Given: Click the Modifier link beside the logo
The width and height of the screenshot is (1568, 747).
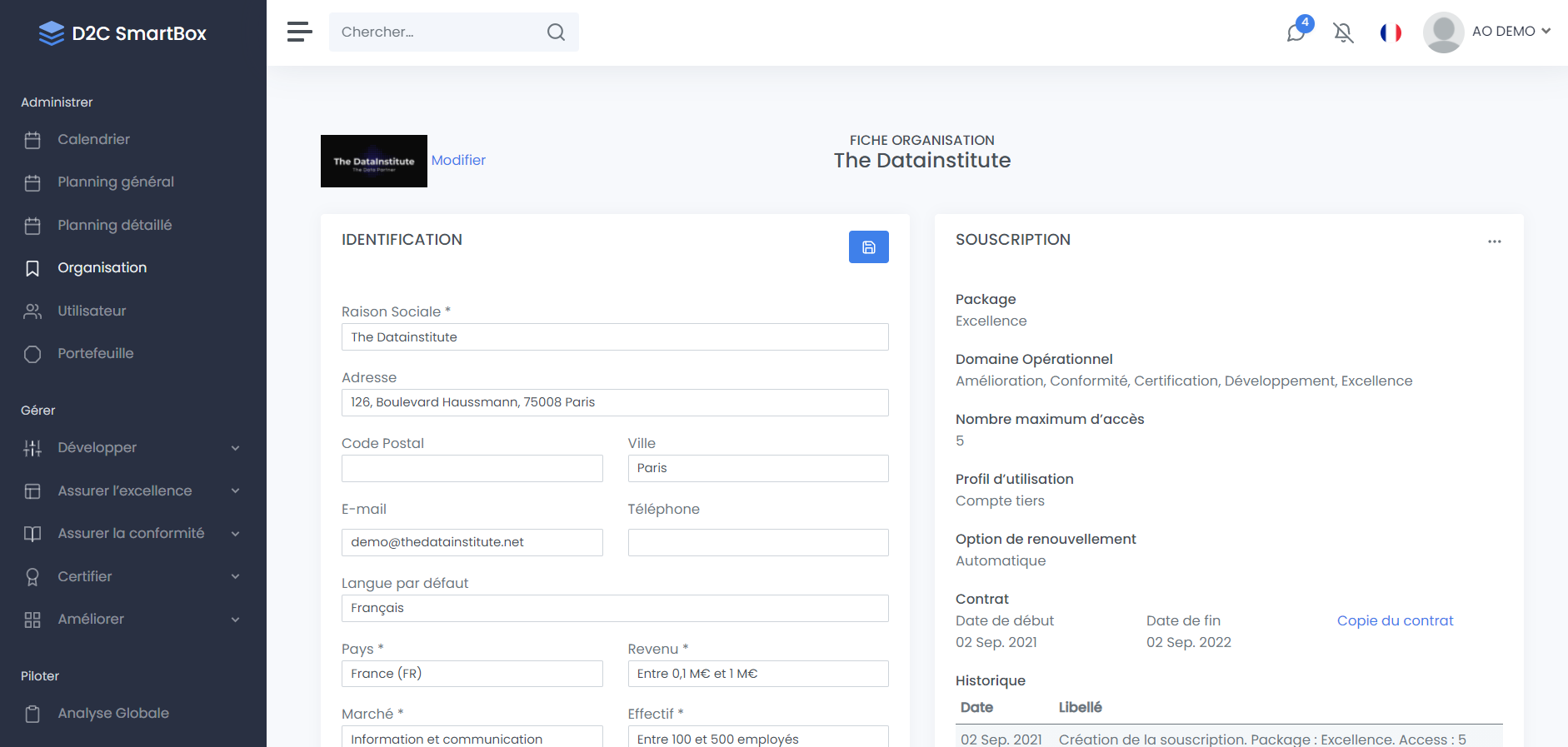Looking at the screenshot, I should (458, 160).
